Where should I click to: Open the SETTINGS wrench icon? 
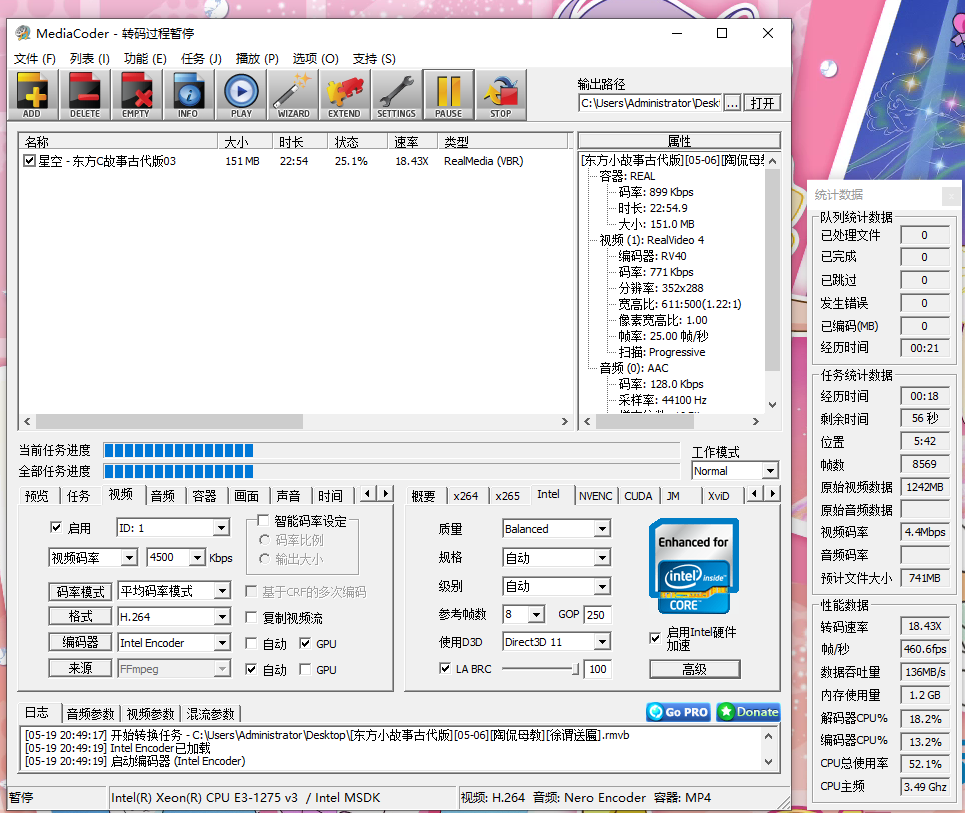[x=396, y=95]
